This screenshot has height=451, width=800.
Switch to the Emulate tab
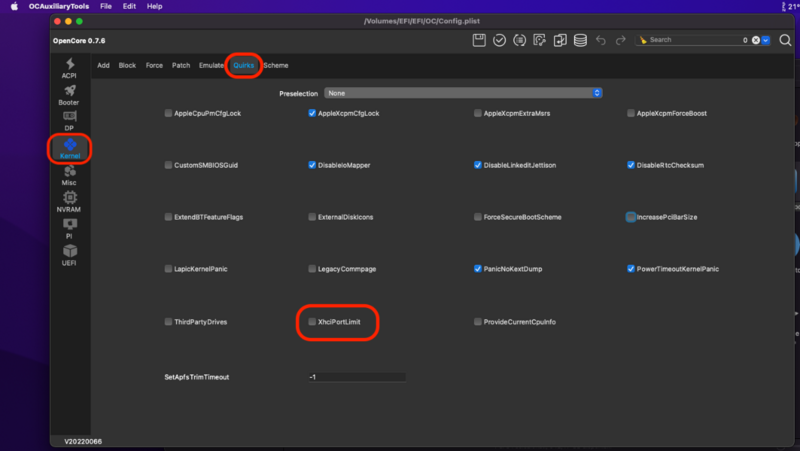click(x=211, y=65)
